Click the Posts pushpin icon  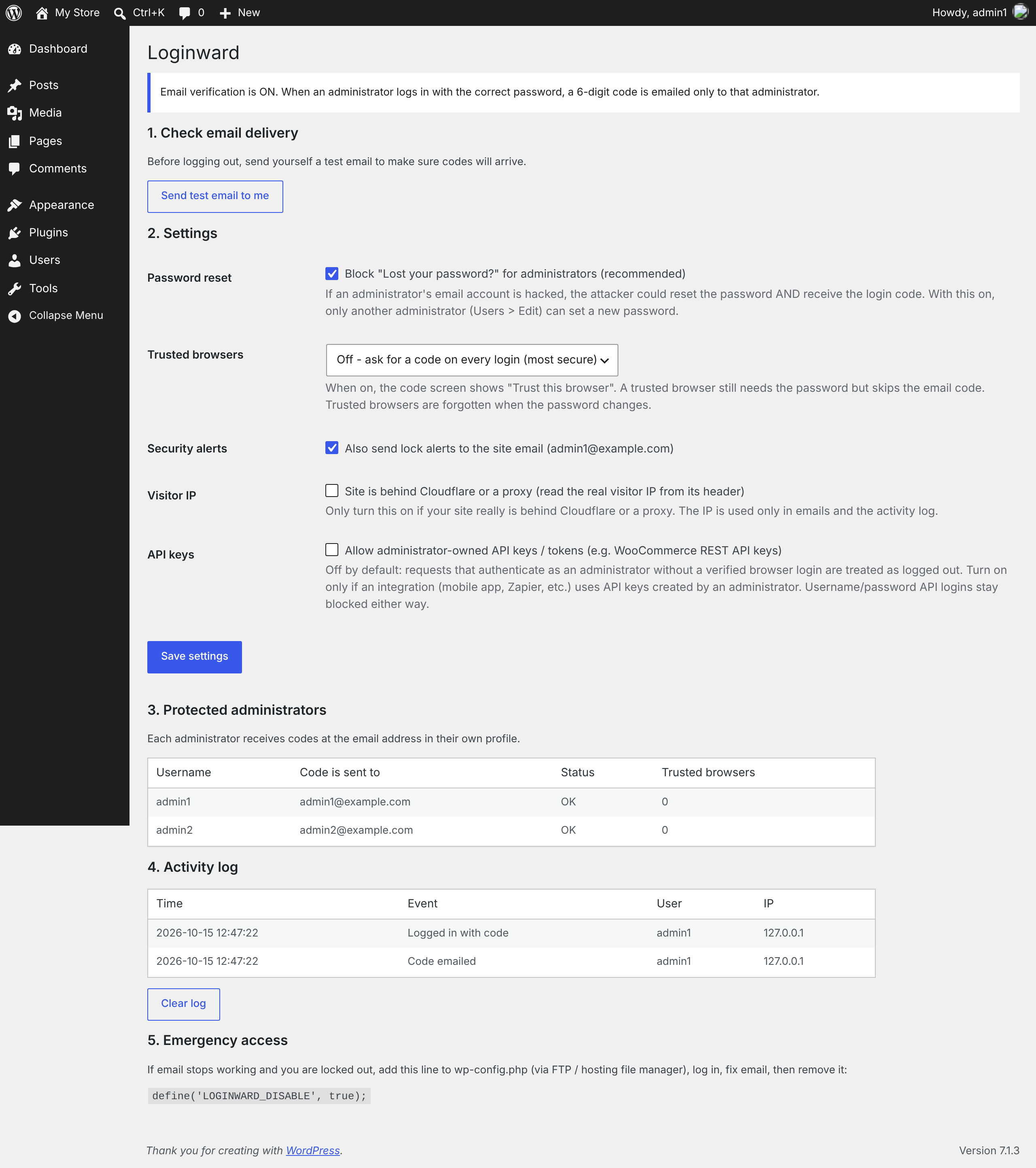15,86
